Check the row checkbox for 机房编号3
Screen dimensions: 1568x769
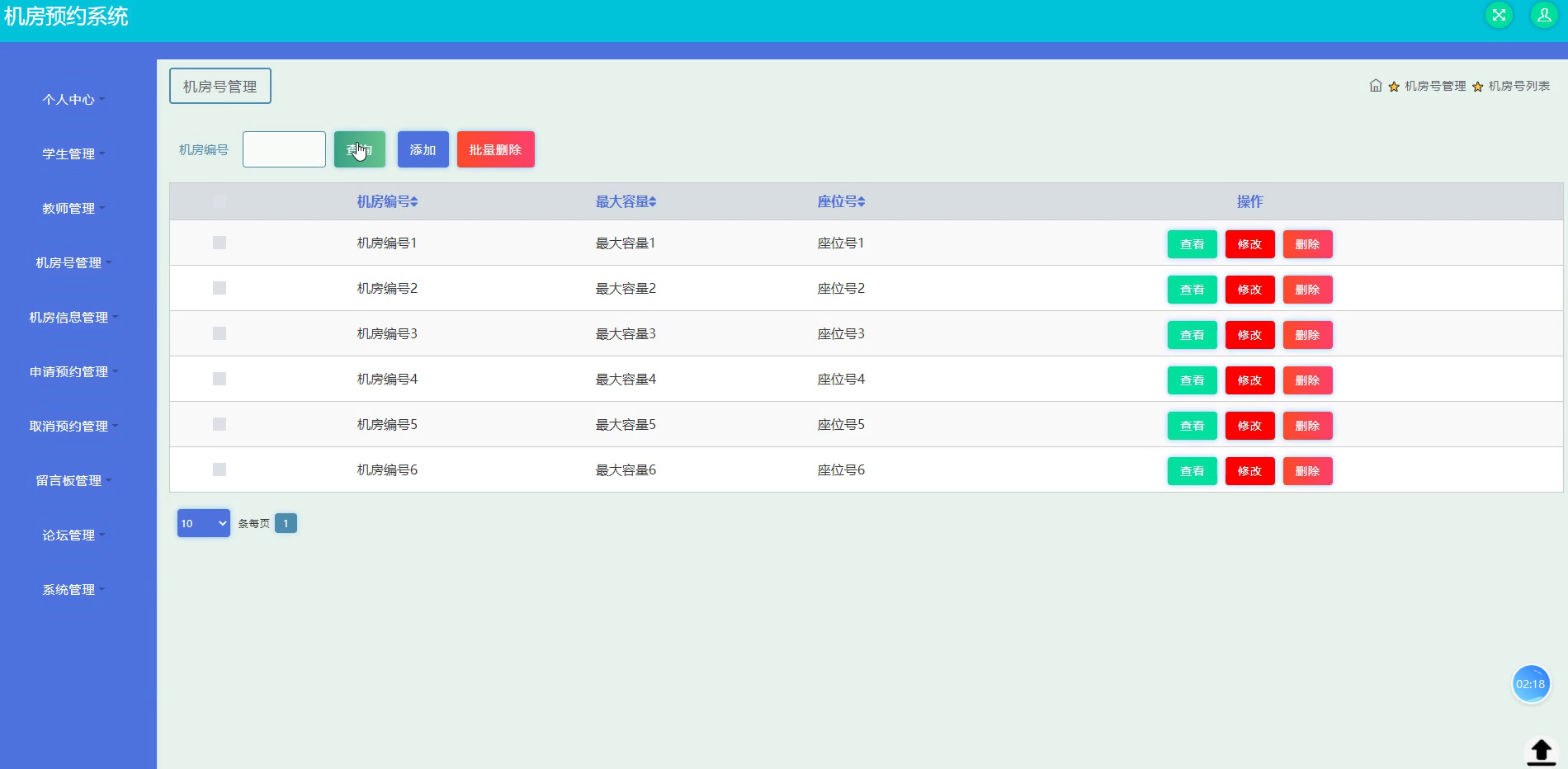coord(220,333)
